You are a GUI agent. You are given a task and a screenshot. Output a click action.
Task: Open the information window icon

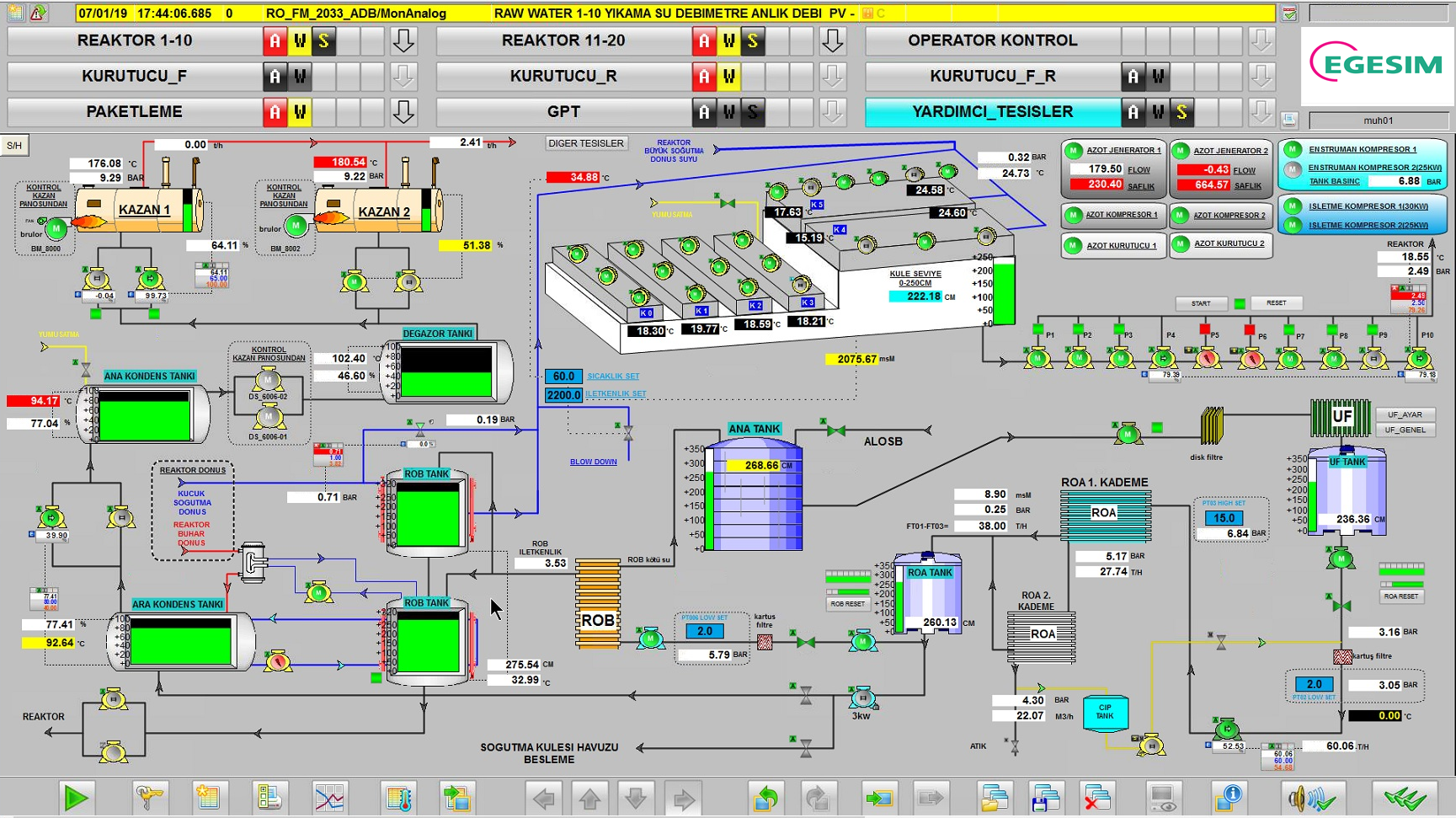click(x=1229, y=797)
